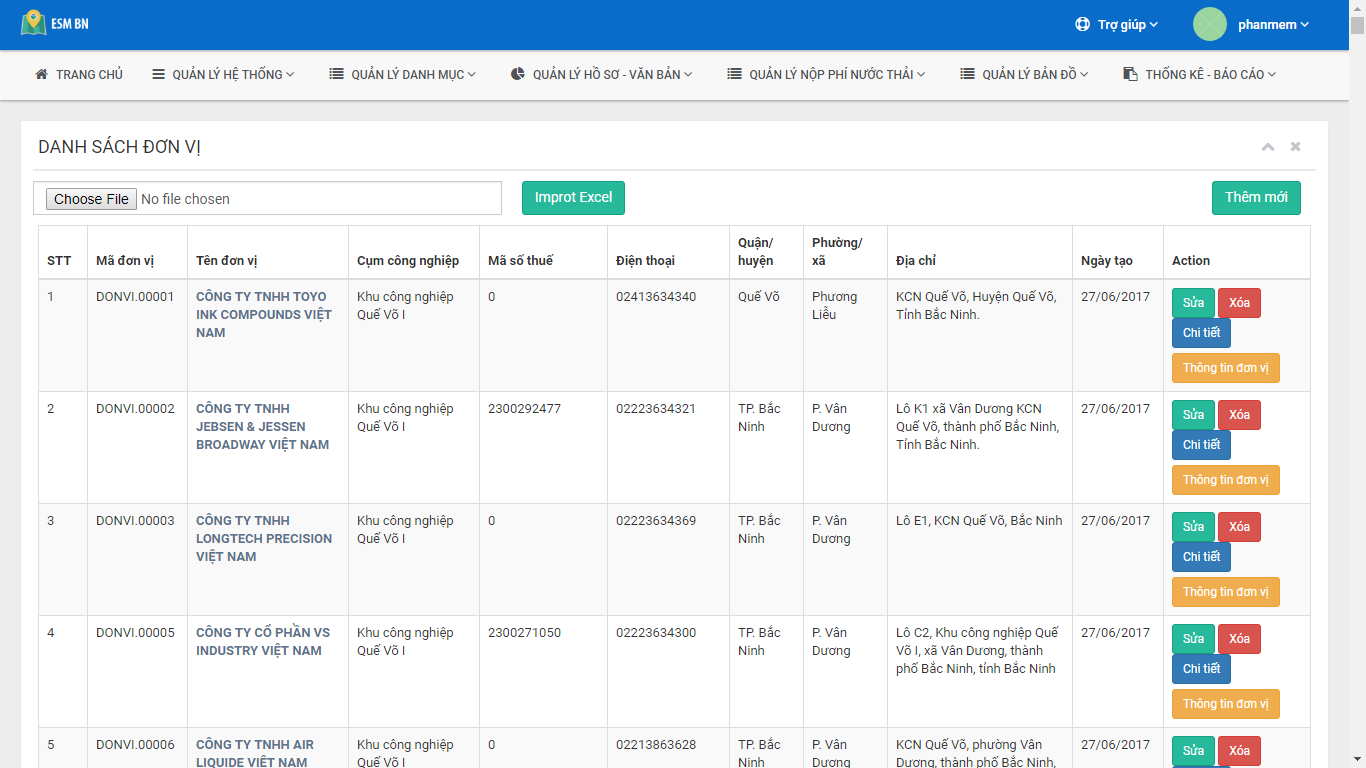This screenshot has height=768, width=1366.
Task: Open Công ty TNHH Toyo Ink Compounds Việt Nam
Action: click(x=263, y=315)
